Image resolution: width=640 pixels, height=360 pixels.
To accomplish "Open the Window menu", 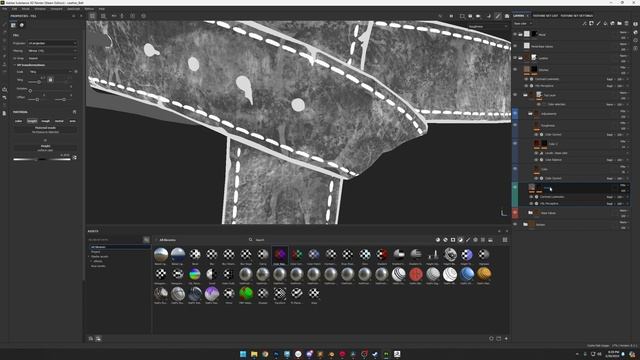I will coord(40,9).
